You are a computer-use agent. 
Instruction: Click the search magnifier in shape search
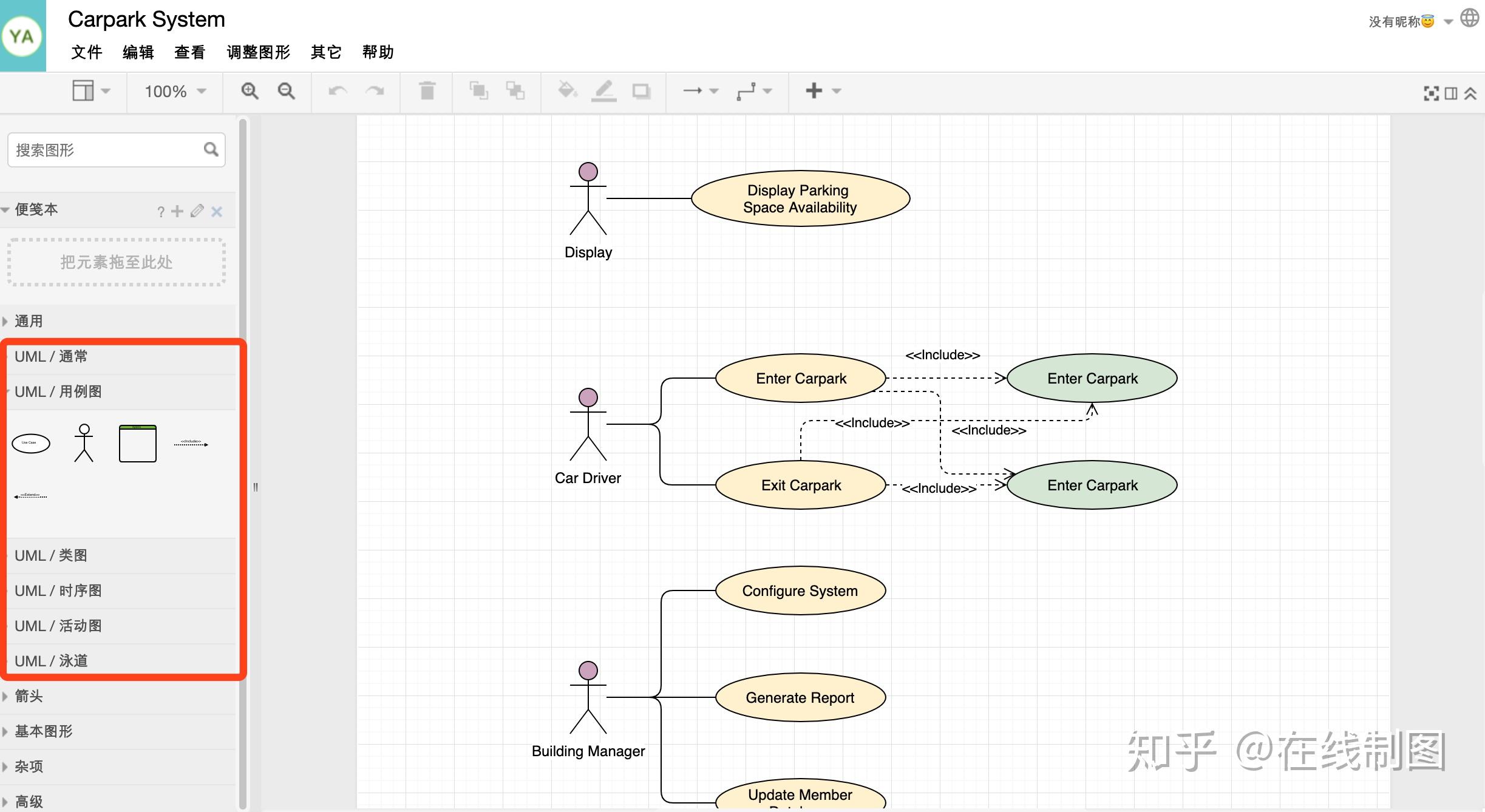pos(211,149)
